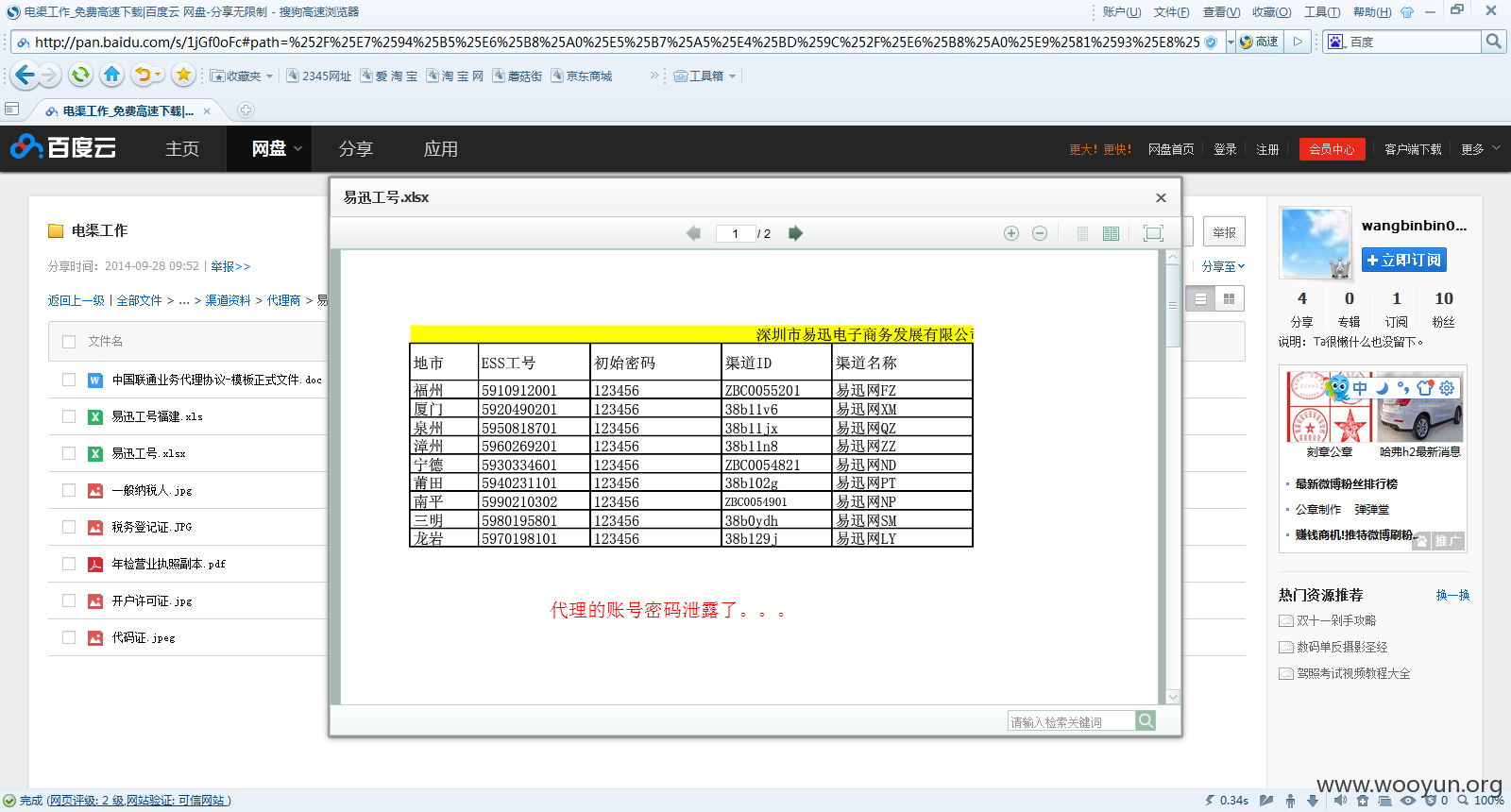Toggle the select-all 文件名 checkbox
Viewport: 1511px width, 812px height.
(x=69, y=342)
